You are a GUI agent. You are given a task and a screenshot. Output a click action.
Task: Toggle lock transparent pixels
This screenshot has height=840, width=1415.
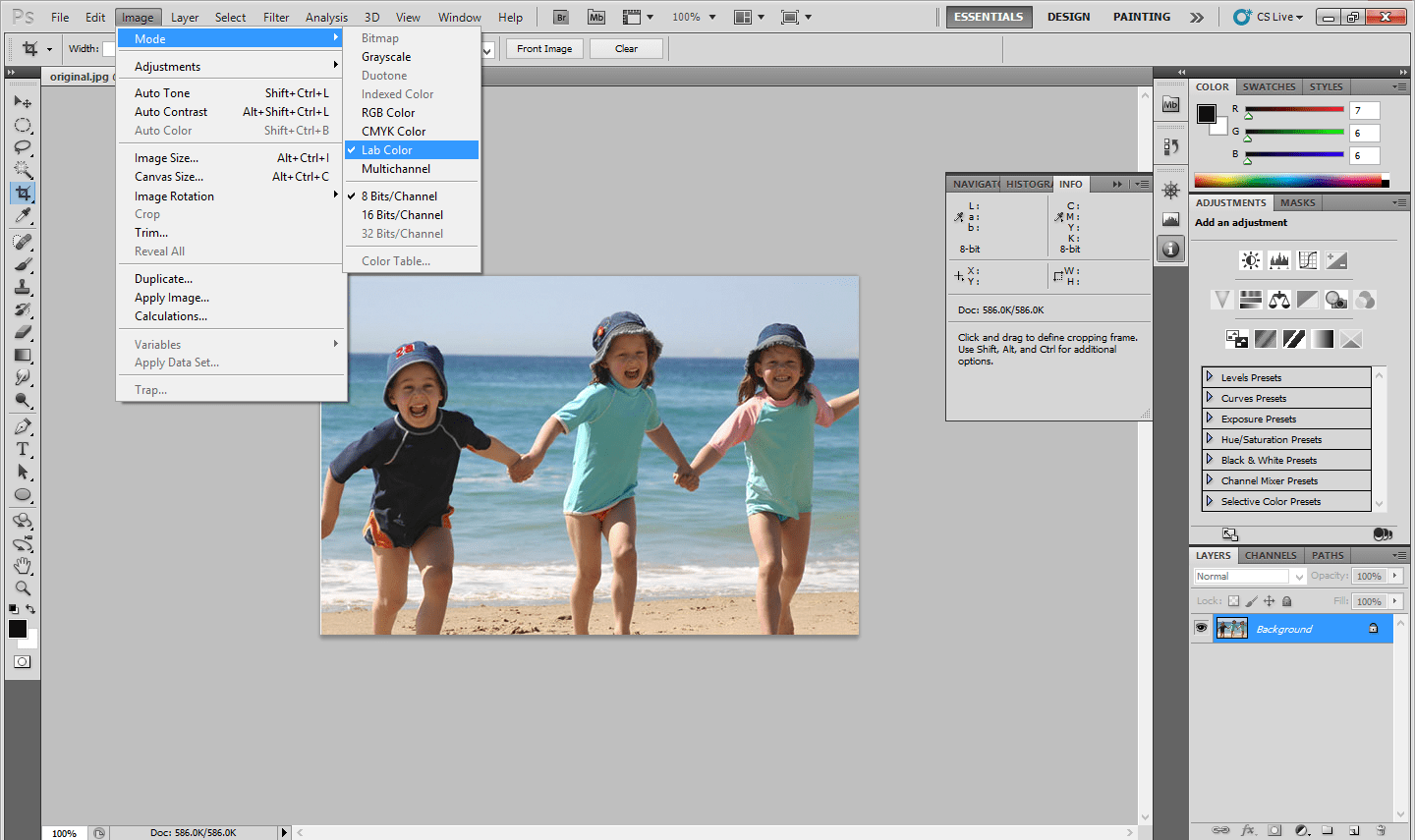1234,601
